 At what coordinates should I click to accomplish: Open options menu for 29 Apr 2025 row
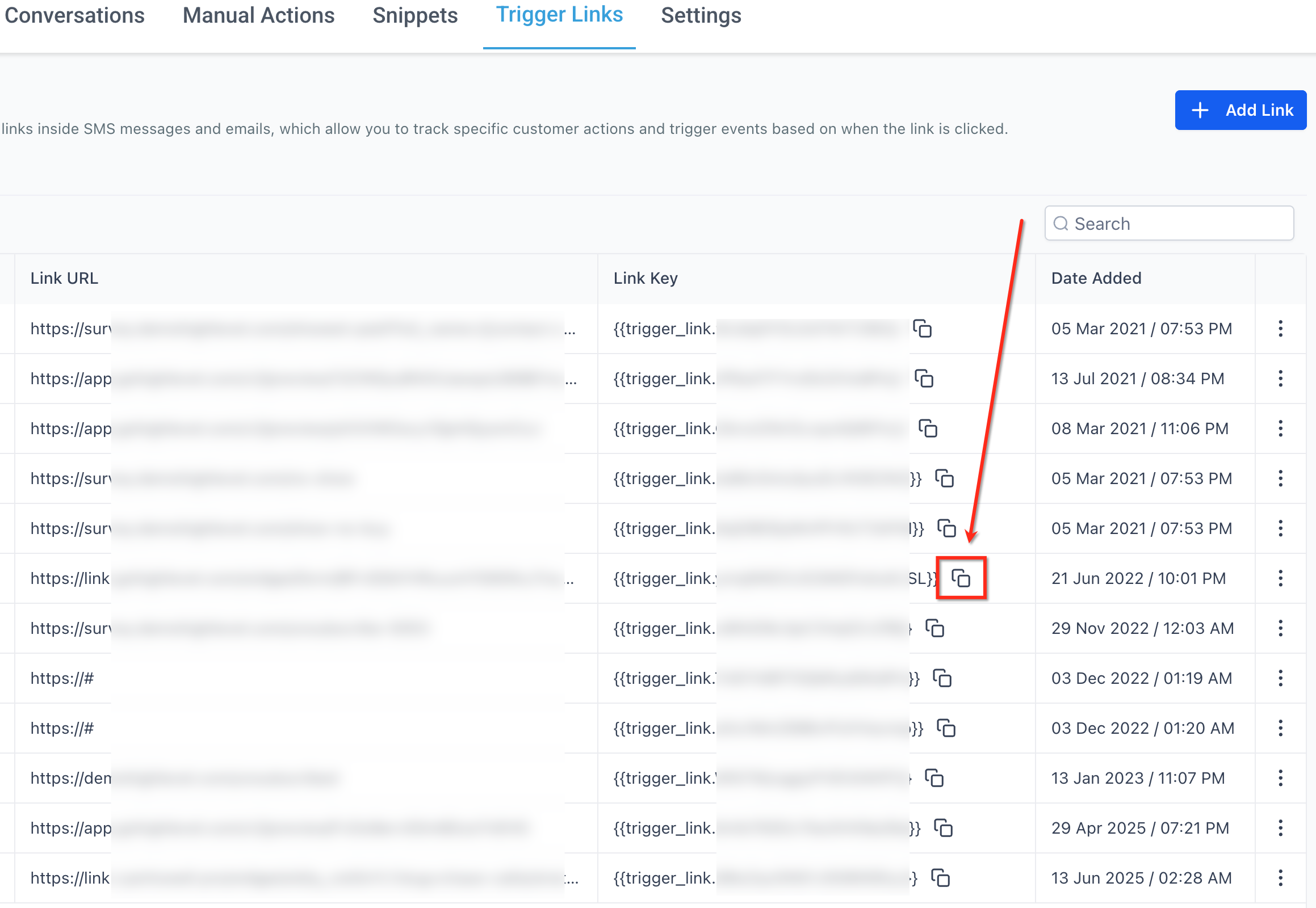tap(1280, 828)
